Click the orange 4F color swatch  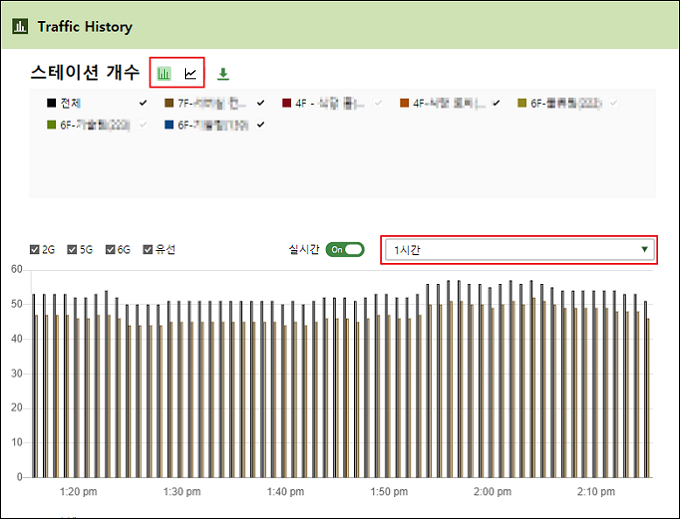pyautogui.click(x=404, y=103)
